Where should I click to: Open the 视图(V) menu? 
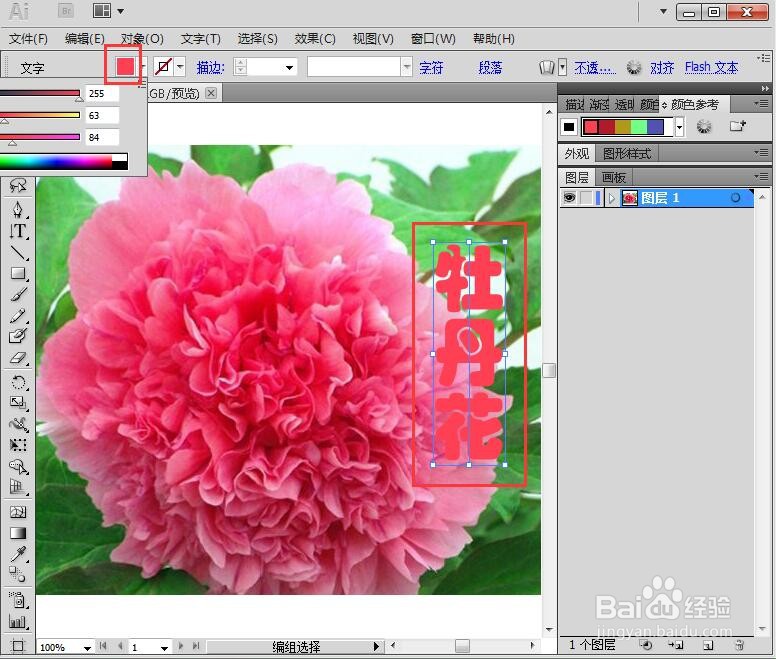click(x=373, y=39)
